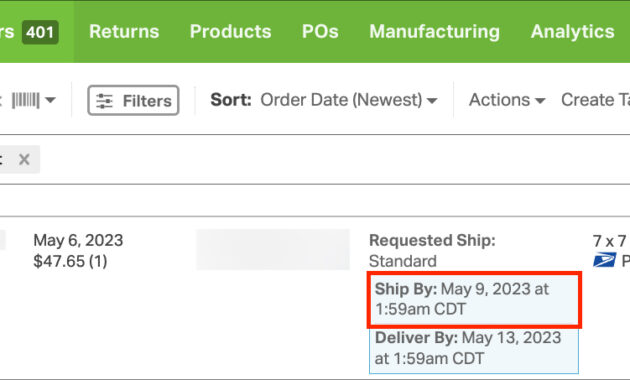
Task: Click the Requested Ship Standard text
Action: 432,251
